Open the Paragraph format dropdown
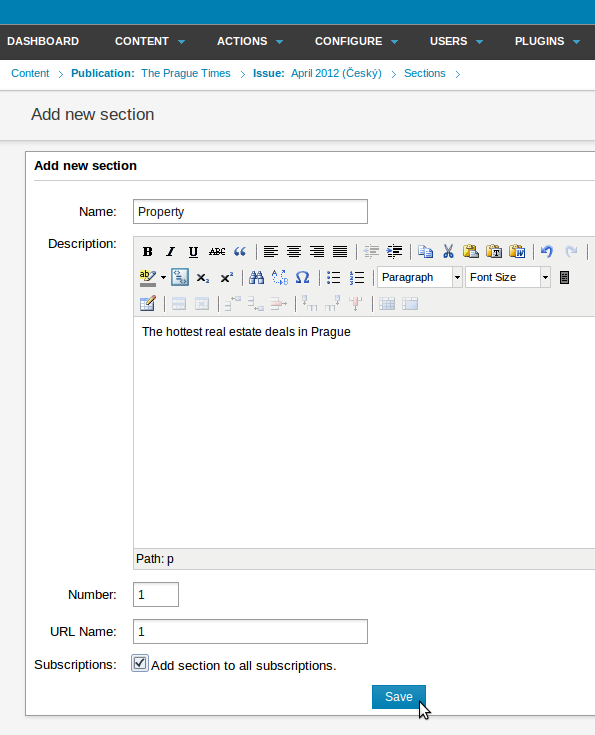 click(420, 278)
